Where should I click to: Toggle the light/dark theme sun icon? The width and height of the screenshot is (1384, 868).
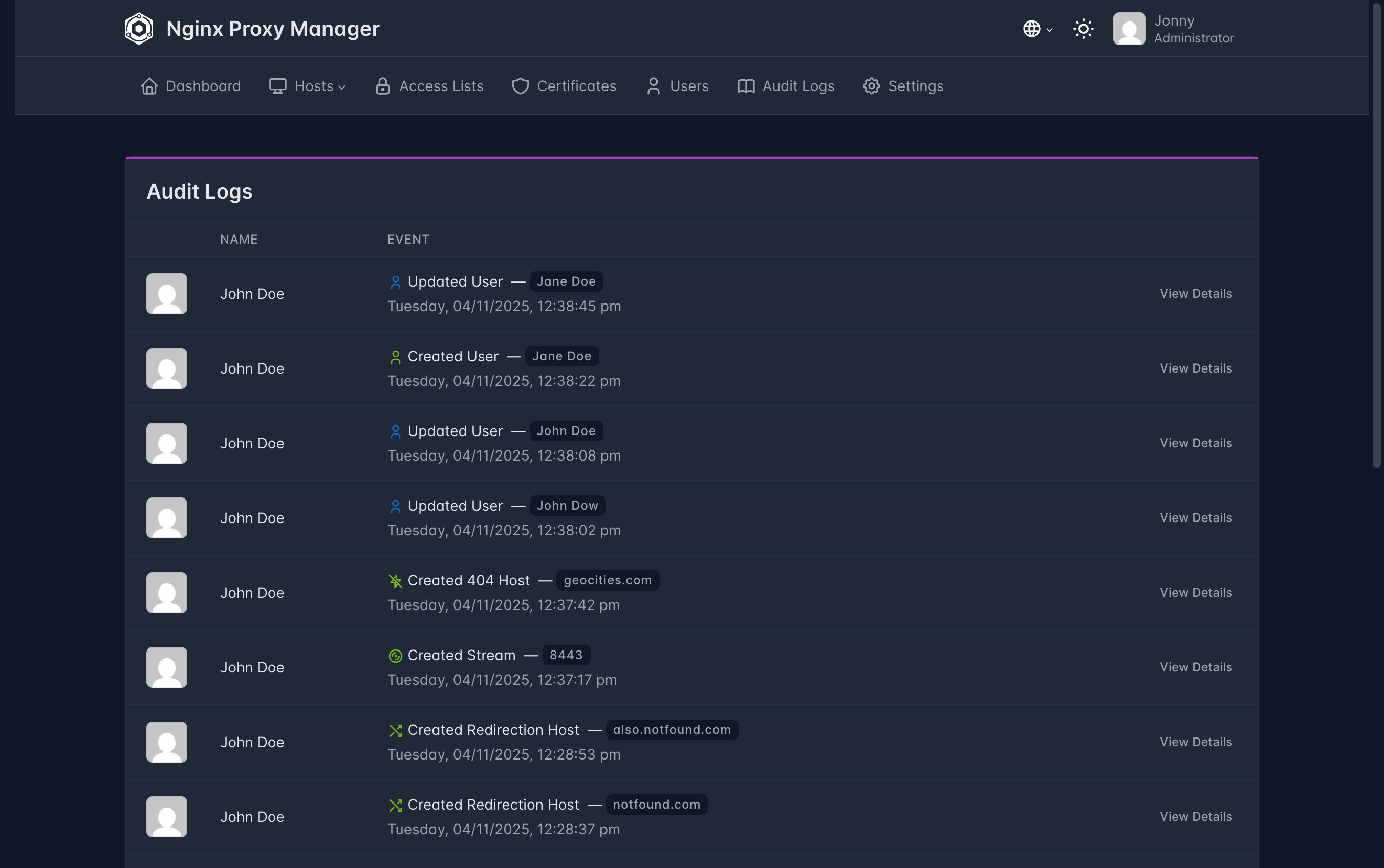pos(1083,29)
